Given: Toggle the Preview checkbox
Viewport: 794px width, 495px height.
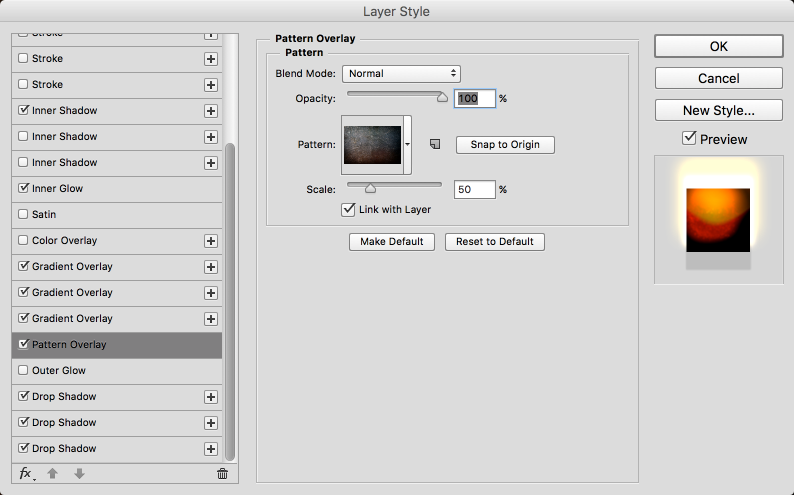Looking at the screenshot, I should coord(689,139).
